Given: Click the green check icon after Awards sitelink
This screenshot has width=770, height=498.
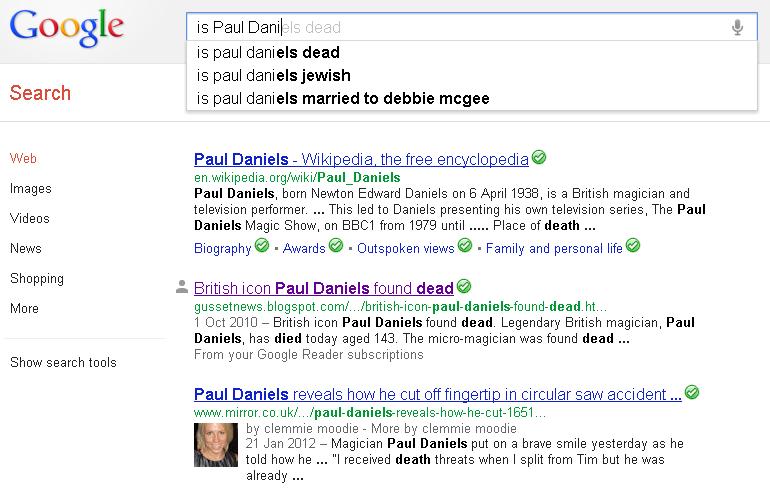Looking at the screenshot, I should coord(336,245).
